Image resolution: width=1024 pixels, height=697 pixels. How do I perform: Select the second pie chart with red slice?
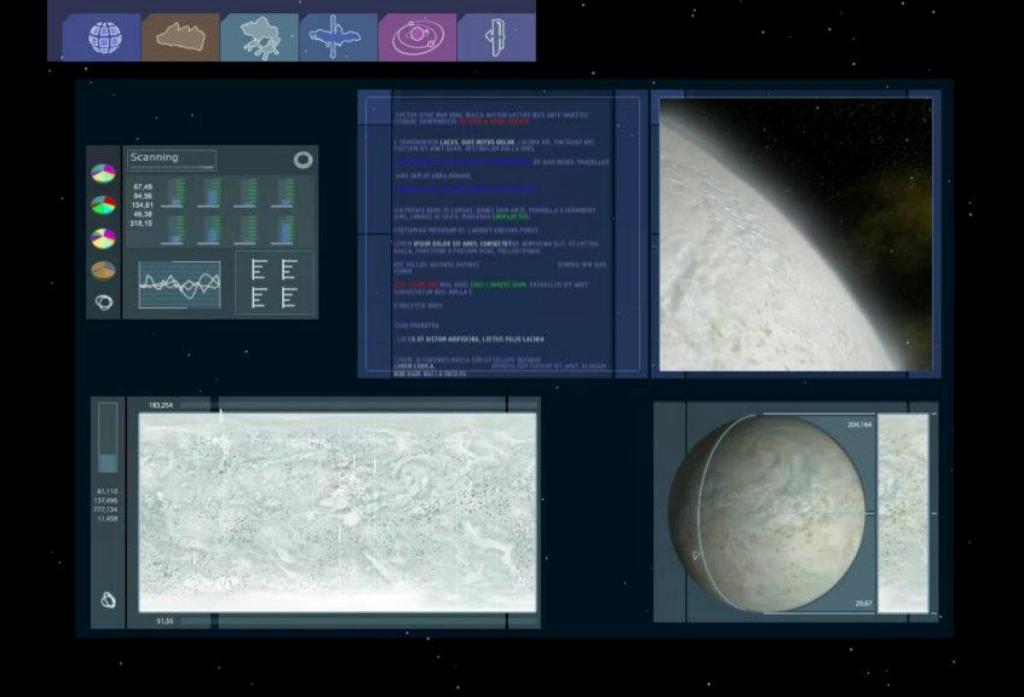103,205
